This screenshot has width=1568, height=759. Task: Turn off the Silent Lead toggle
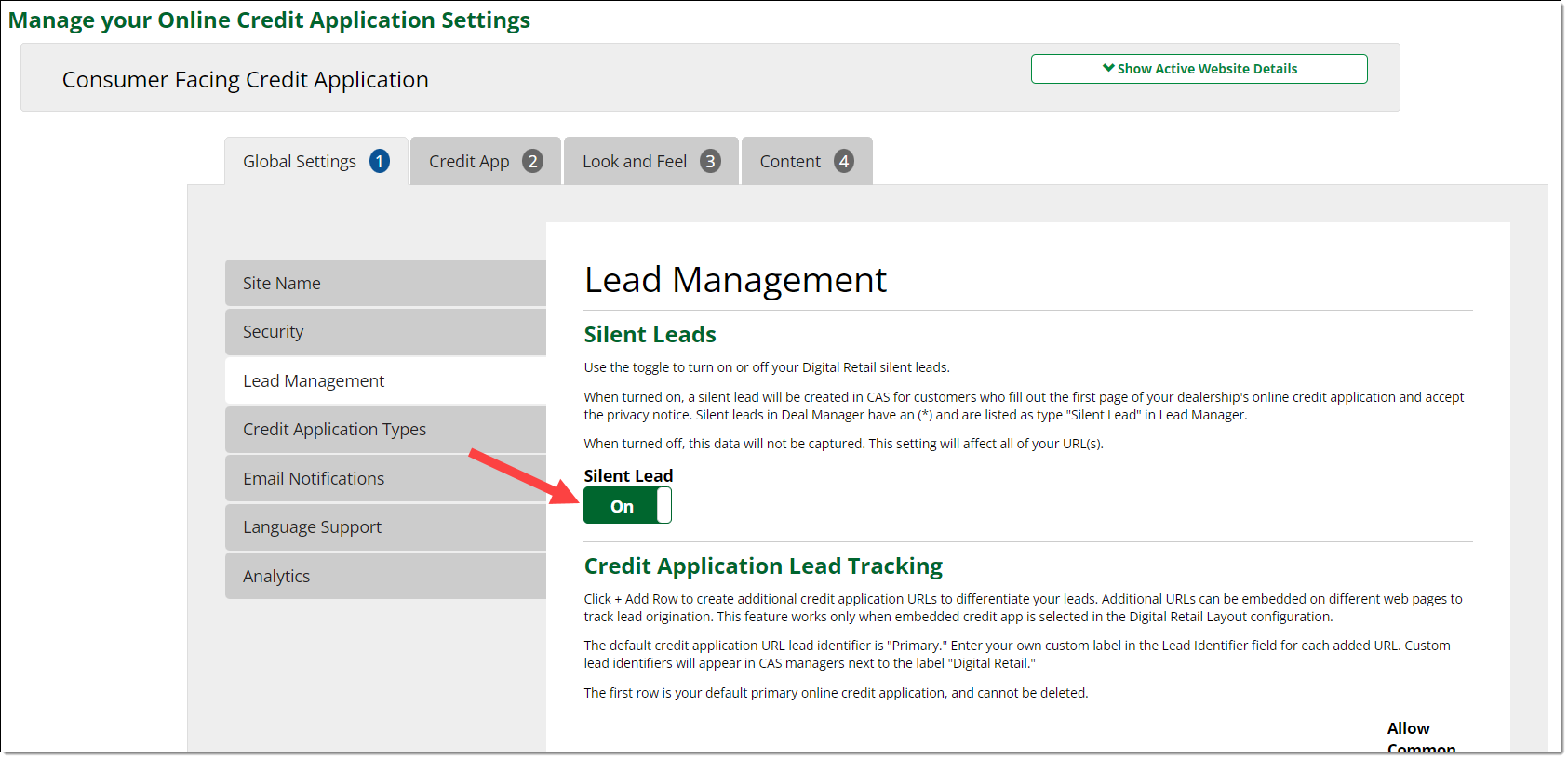click(626, 506)
